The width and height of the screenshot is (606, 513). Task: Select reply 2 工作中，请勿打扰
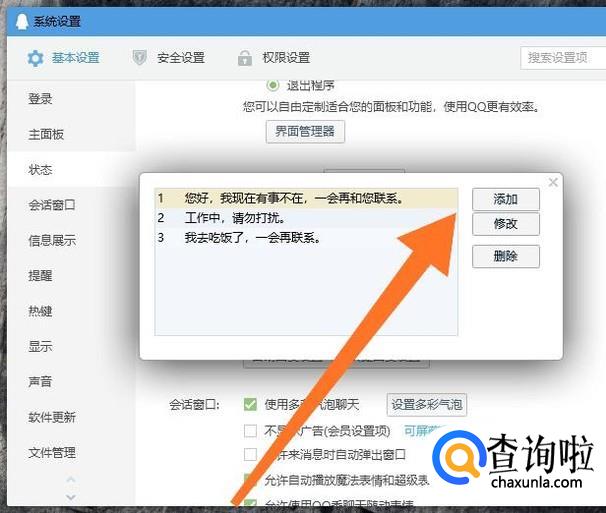point(306,218)
